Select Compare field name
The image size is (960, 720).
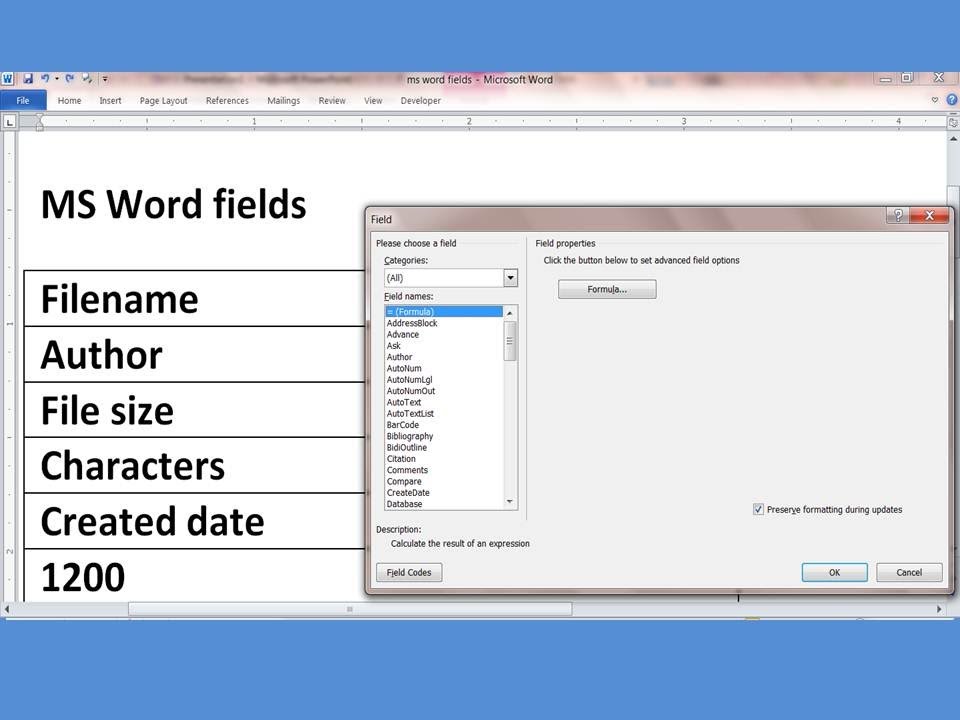(444, 481)
